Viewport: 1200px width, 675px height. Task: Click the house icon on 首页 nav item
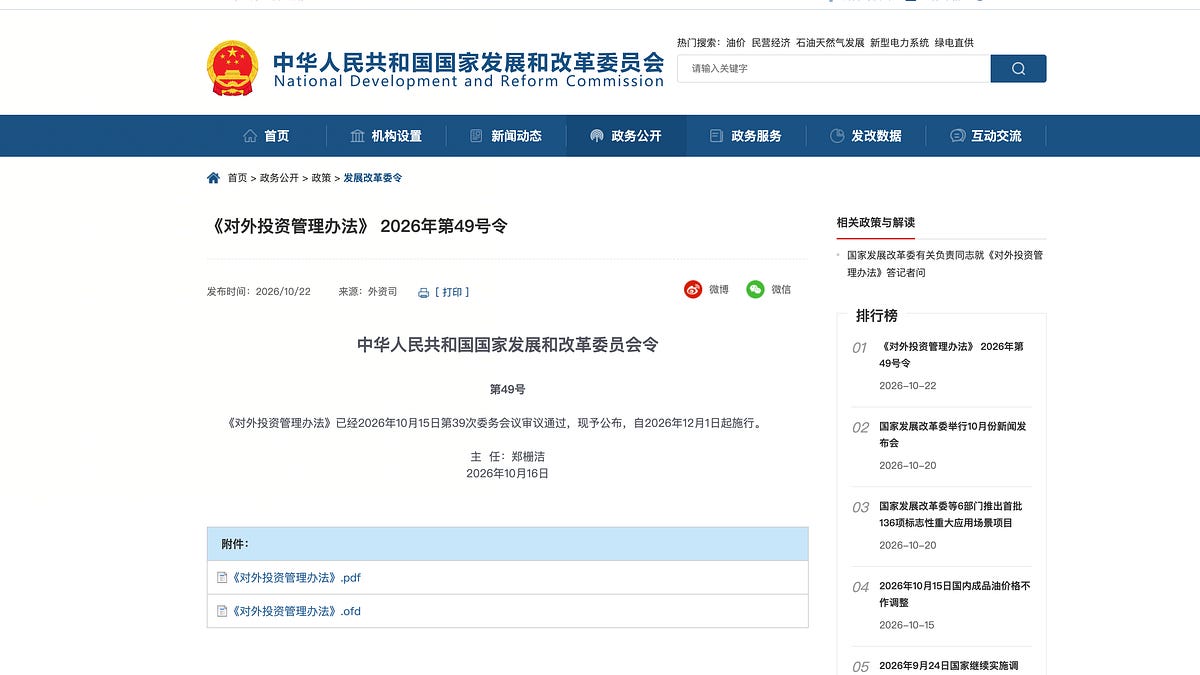pyautogui.click(x=250, y=136)
